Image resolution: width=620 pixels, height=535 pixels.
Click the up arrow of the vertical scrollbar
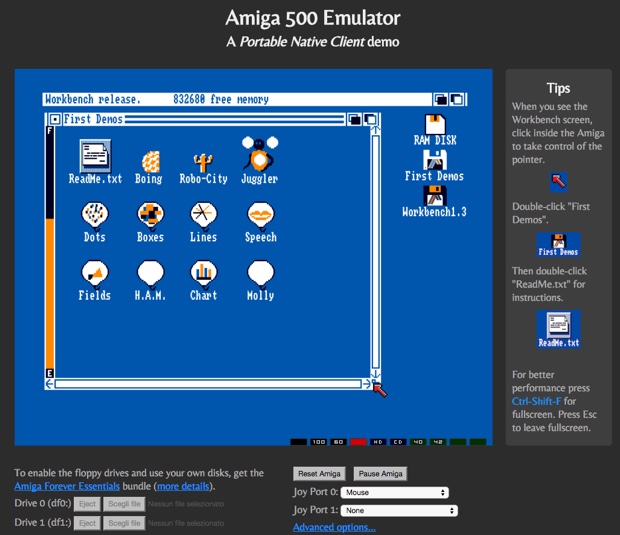pos(376,130)
